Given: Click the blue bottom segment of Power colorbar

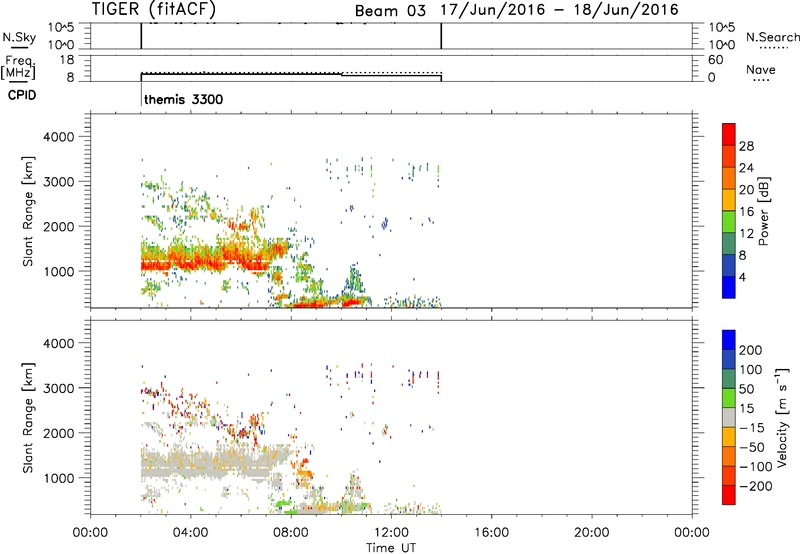Looking at the screenshot, I should click(x=729, y=287).
